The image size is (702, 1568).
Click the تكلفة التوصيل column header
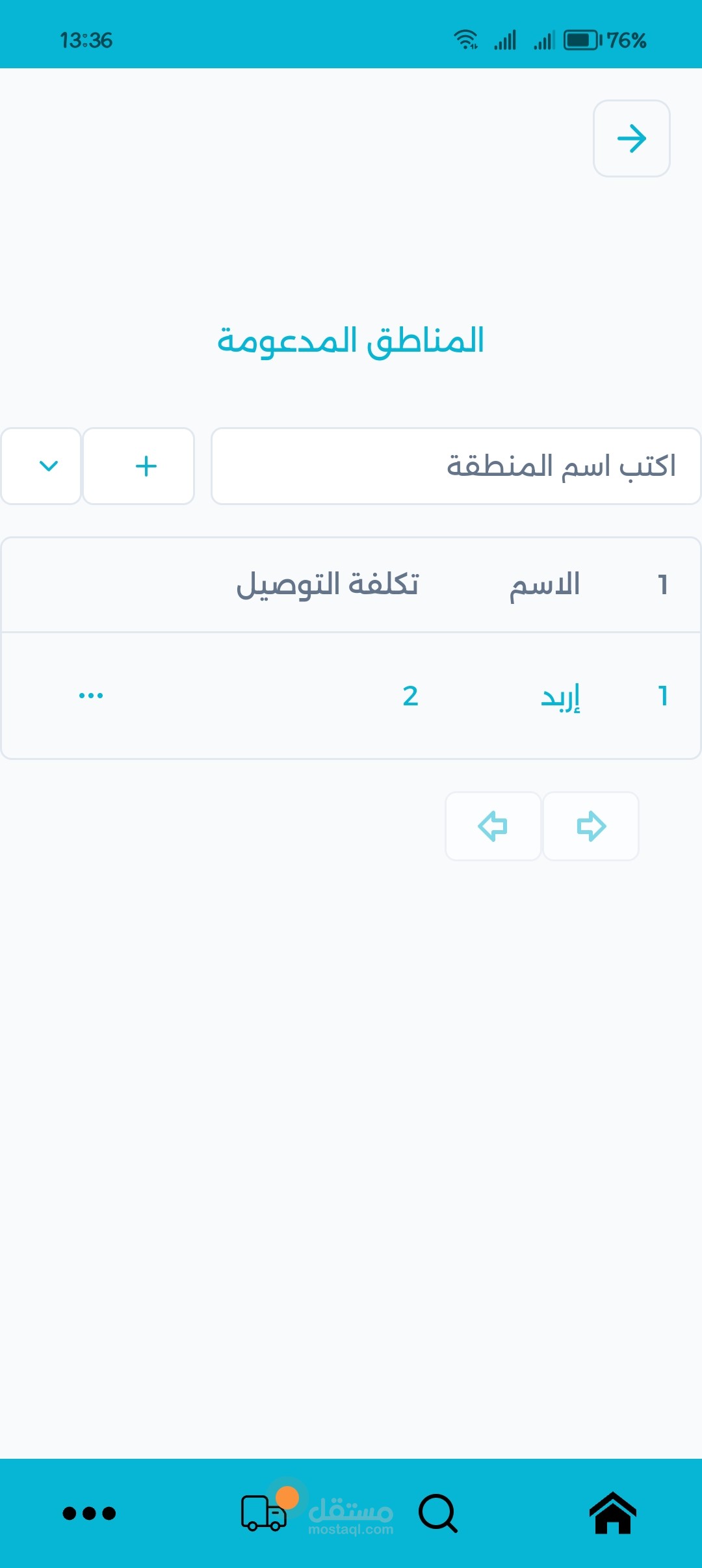coord(328,584)
